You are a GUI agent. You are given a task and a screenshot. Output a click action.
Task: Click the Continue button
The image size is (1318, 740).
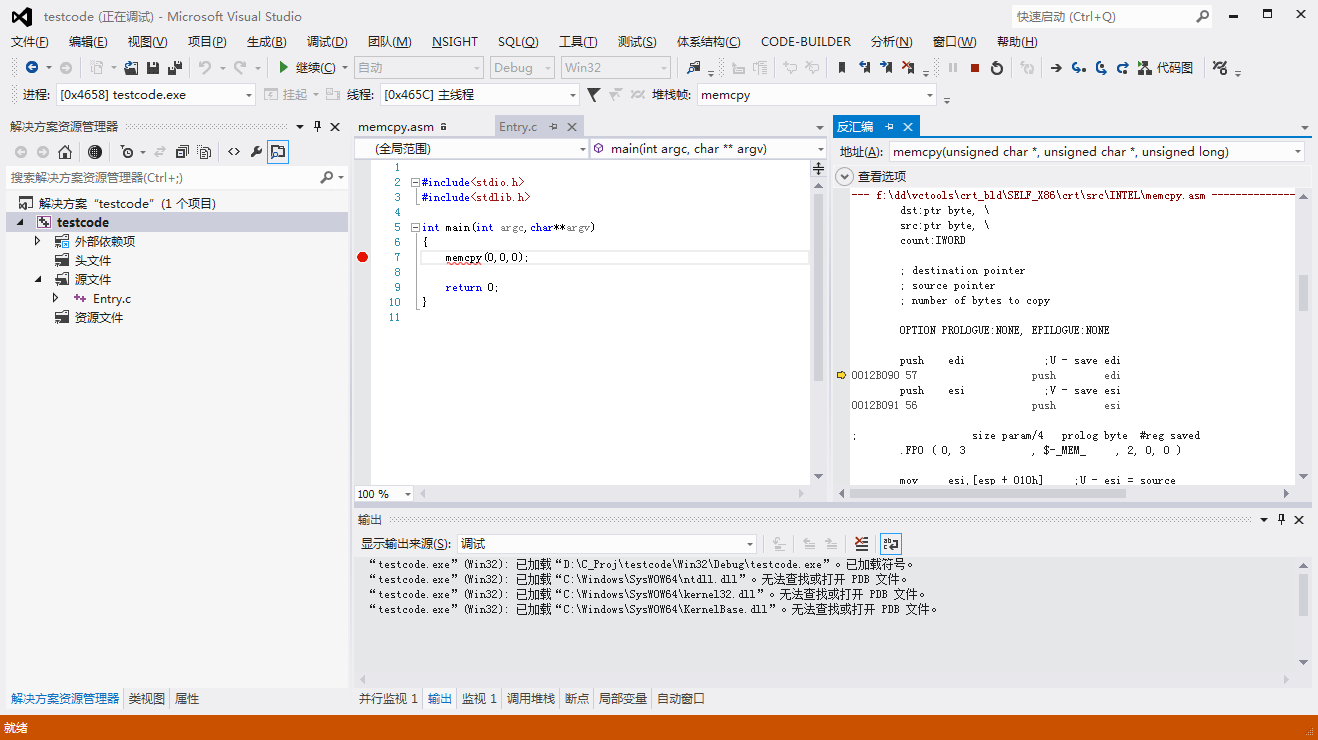pos(308,67)
